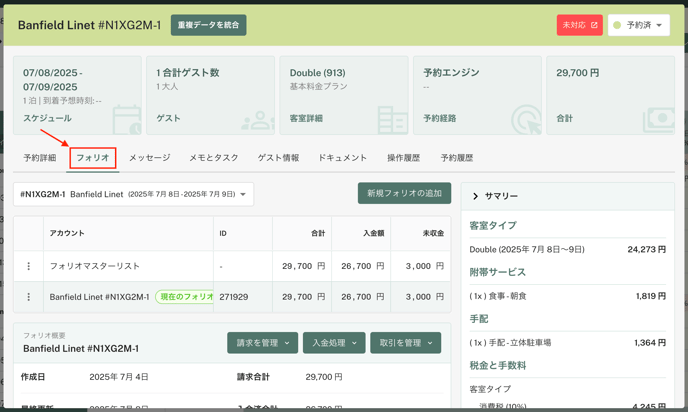Image resolution: width=688 pixels, height=412 pixels.
Task: Click the アカウント column header
Action: pos(67,233)
